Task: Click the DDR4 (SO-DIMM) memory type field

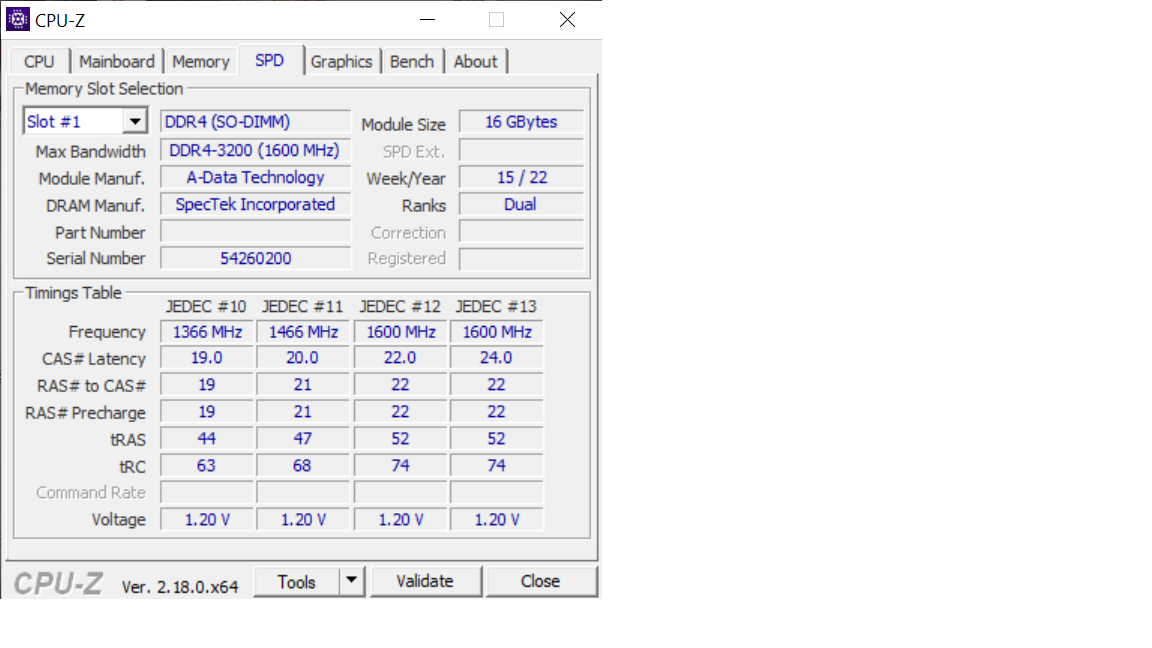Action: pyautogui.click(x=255, y=122)
